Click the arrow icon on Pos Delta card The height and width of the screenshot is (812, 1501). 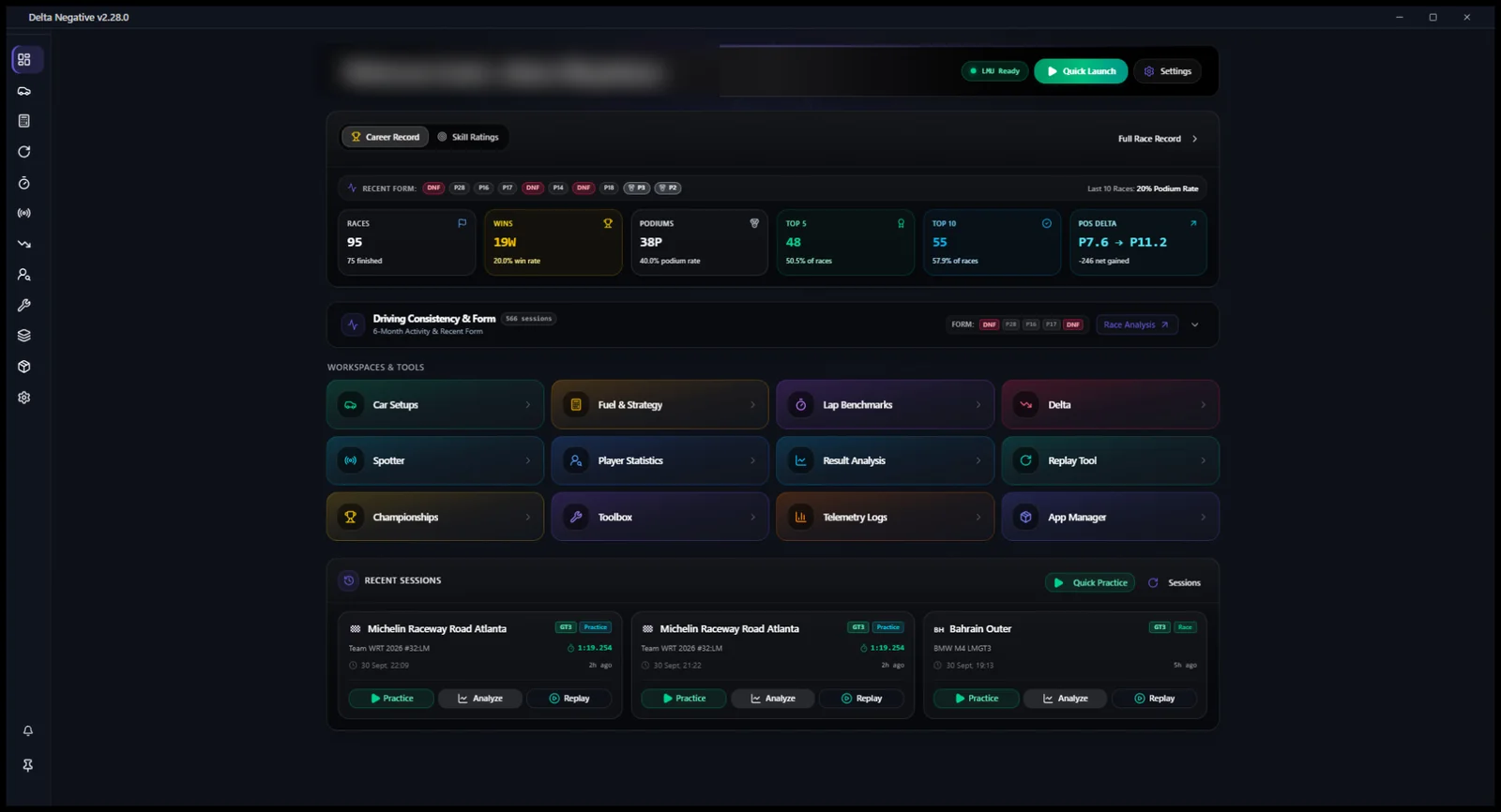pyautogui.click(x=1193, y=223)
